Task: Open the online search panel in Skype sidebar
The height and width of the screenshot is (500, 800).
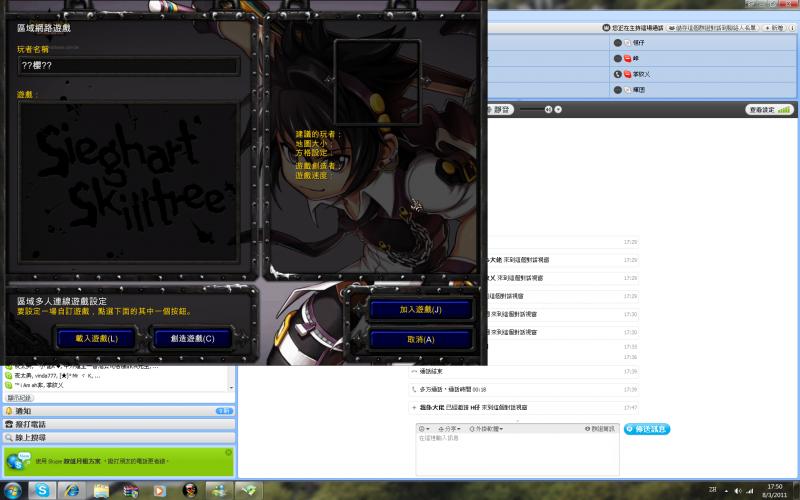Action: point(118,438)
